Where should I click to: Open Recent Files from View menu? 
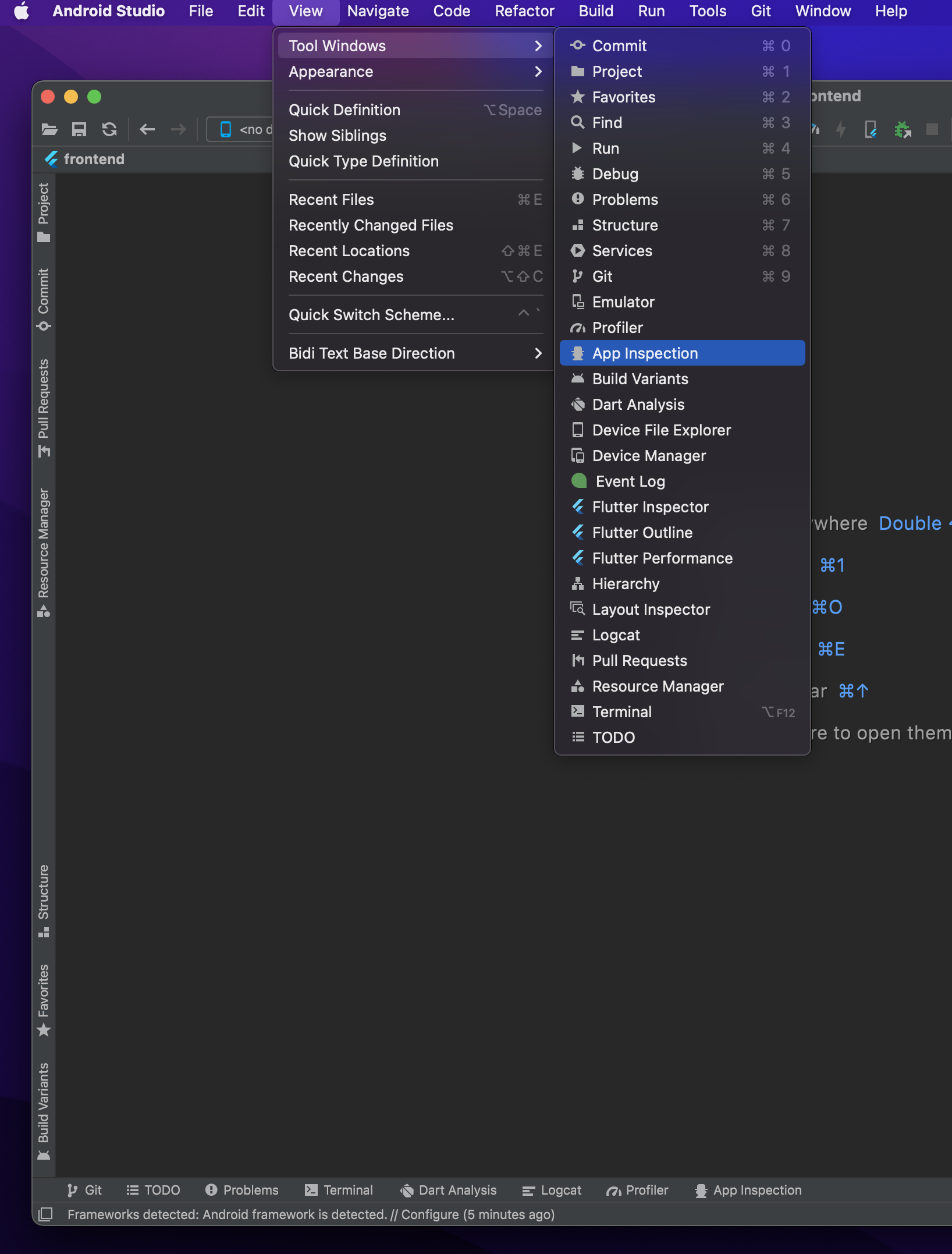[415, 200]
